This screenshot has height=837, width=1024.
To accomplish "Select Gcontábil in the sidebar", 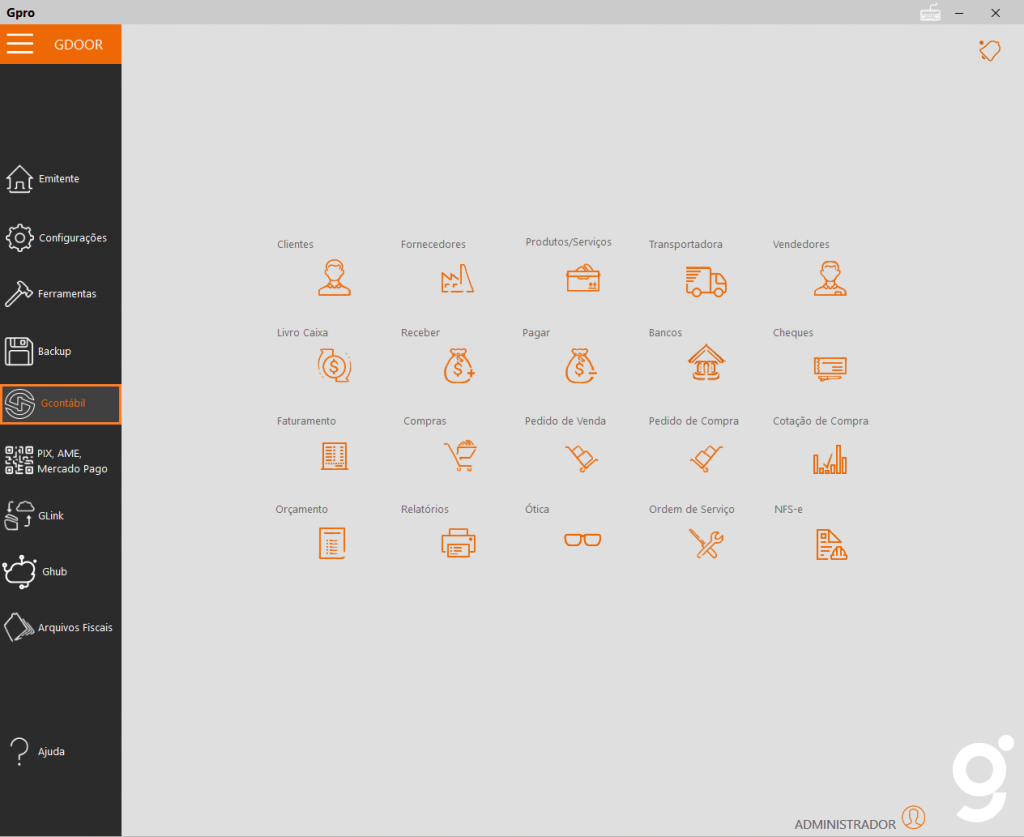I will click(x=61, y=404).
